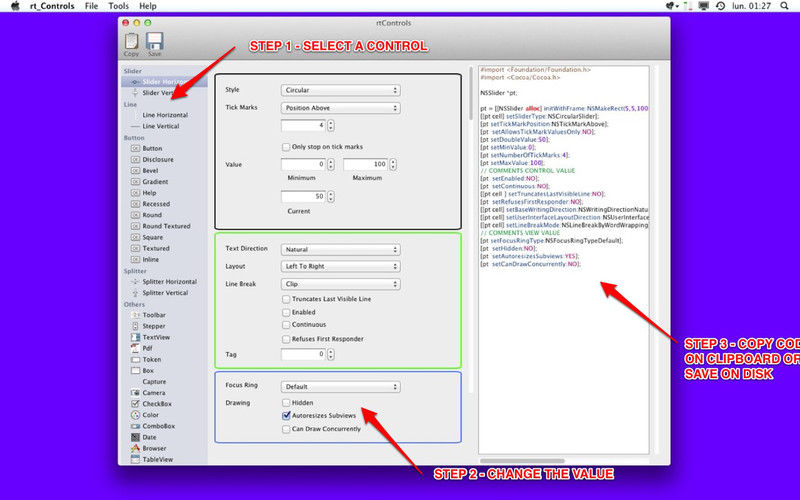
Task: Select the CheckBox control icon
Action: click(135, 404)
